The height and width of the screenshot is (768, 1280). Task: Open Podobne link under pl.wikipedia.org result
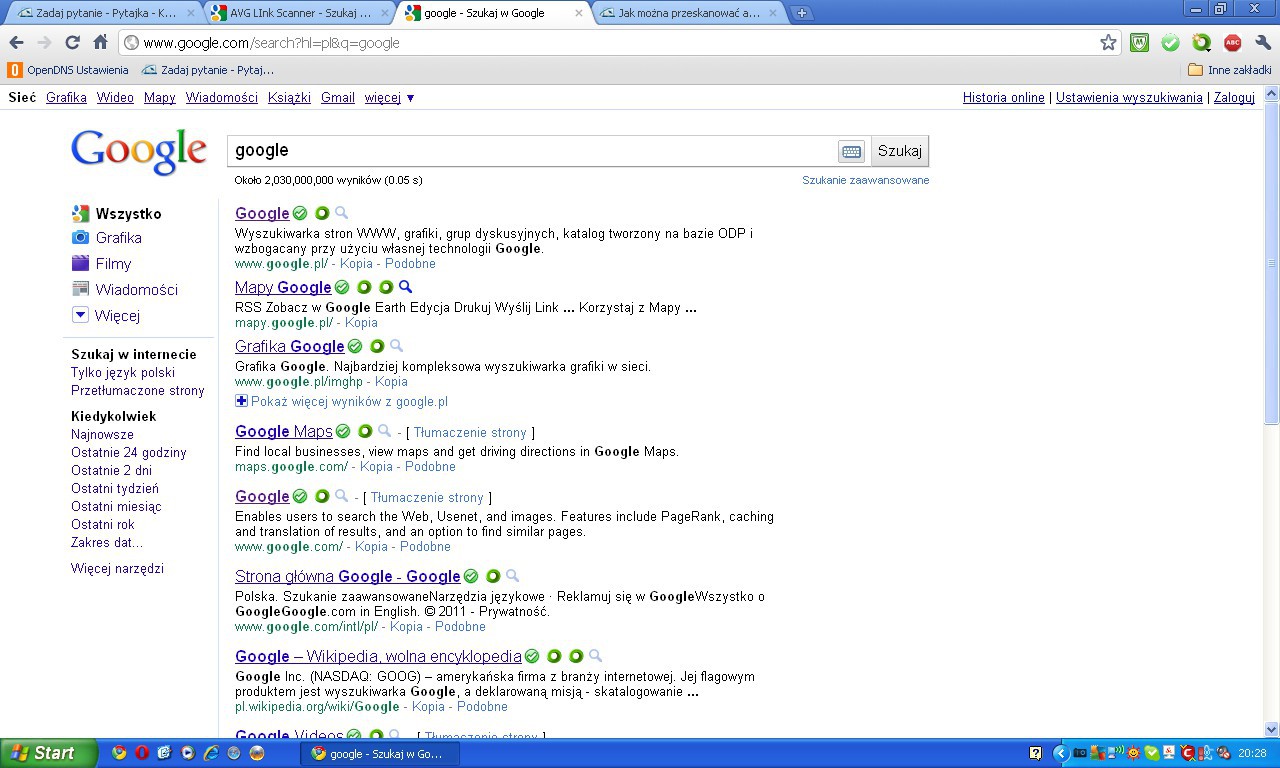pyautogui.click(x=482, y=707)
